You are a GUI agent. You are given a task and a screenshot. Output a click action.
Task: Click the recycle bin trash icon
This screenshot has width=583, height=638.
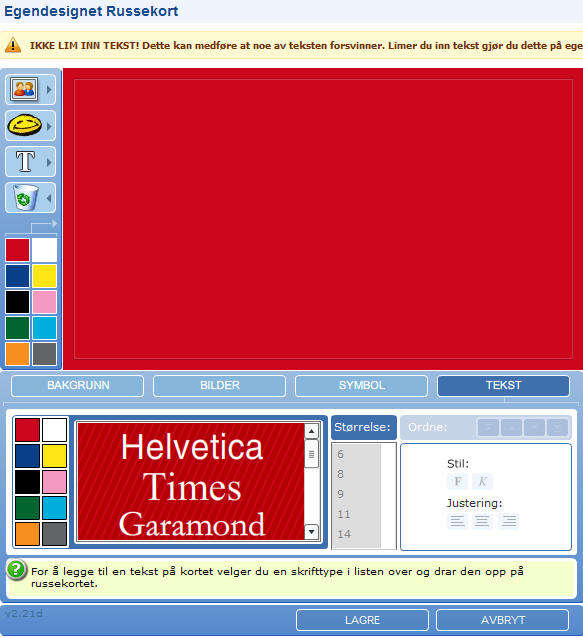26,197
